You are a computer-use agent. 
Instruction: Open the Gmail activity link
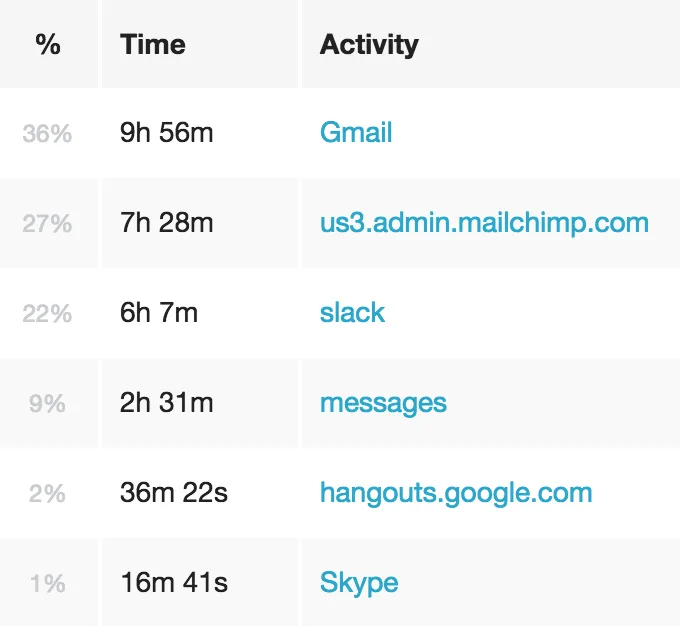pos(356,133)
